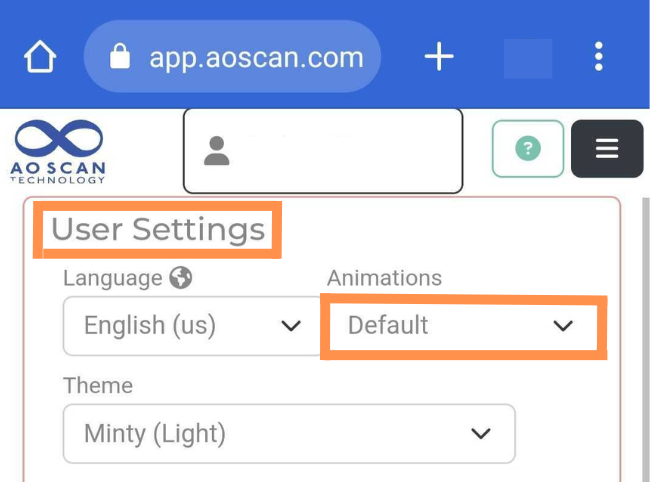Screen dimensions: 650x482
Task: Go to the browser home page icon
Action: point(40,56)
